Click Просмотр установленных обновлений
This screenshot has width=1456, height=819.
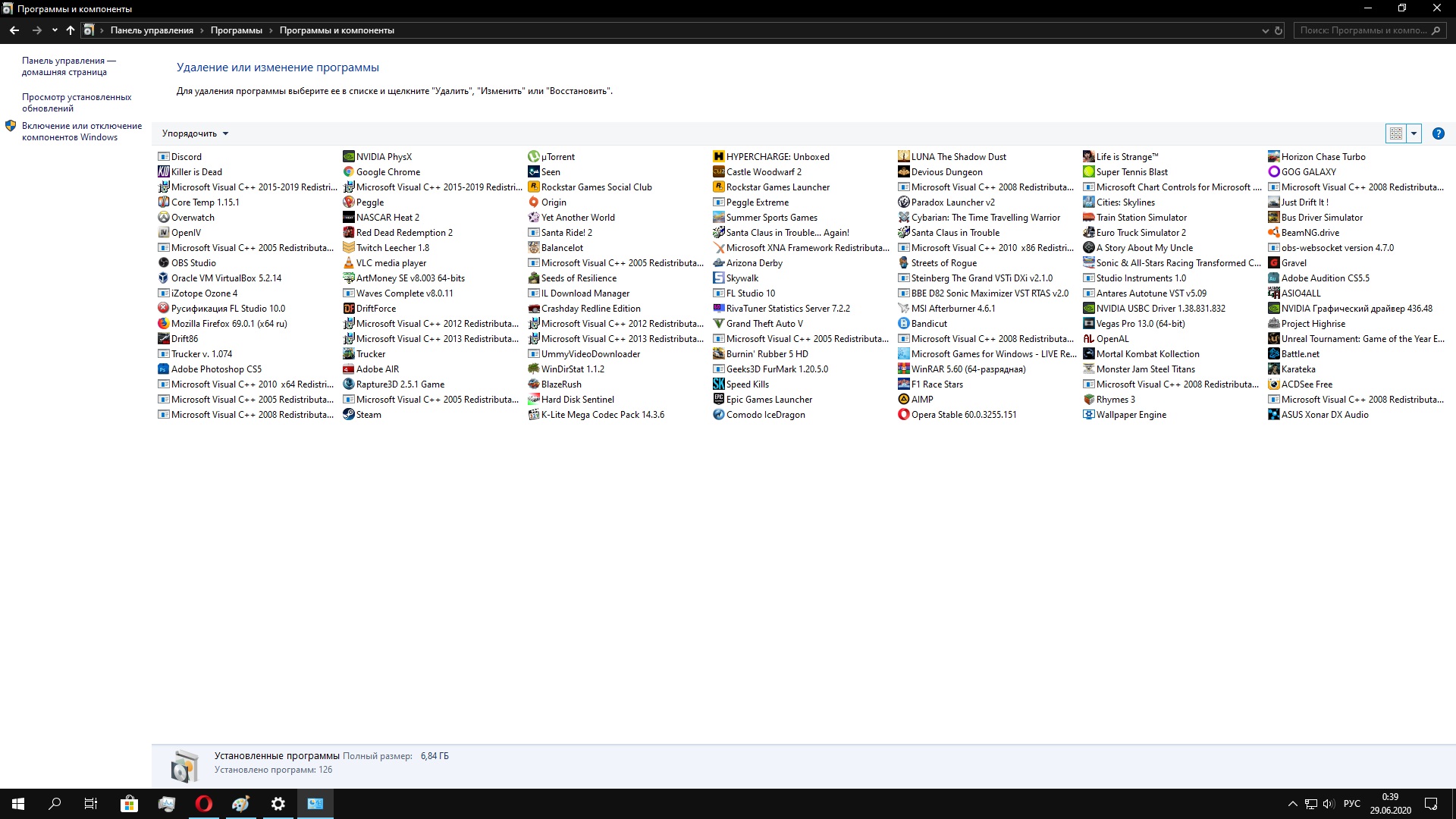(77, 102)
